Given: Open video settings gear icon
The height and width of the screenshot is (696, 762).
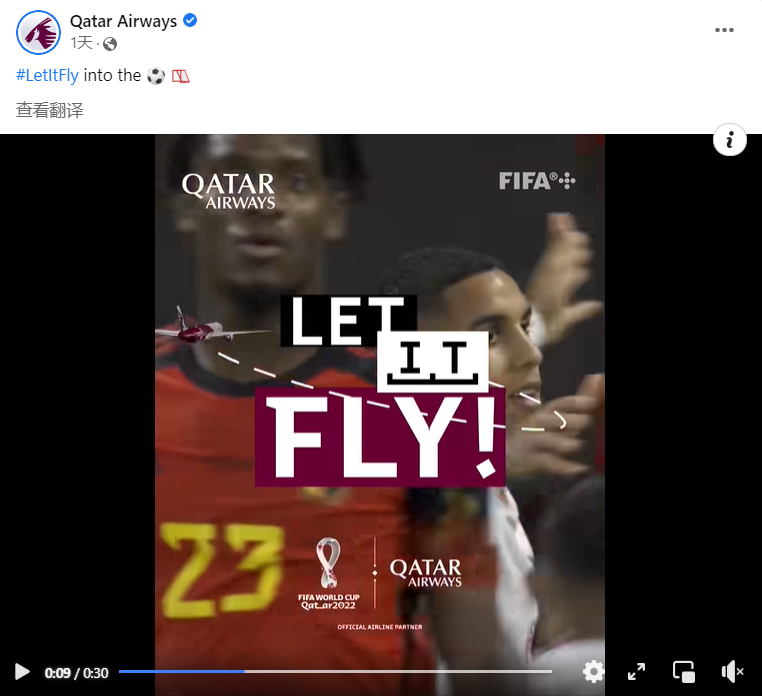Looking at the screenshot, I should pyautogui.click(x=593, y=672).
